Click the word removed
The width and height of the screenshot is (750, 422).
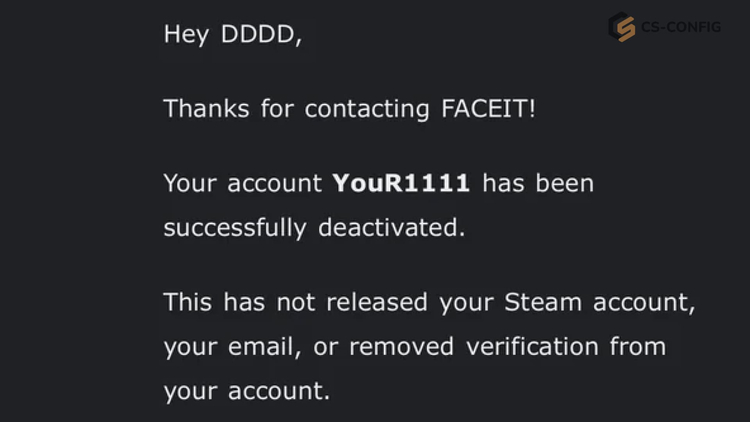[x=401, y=346]
